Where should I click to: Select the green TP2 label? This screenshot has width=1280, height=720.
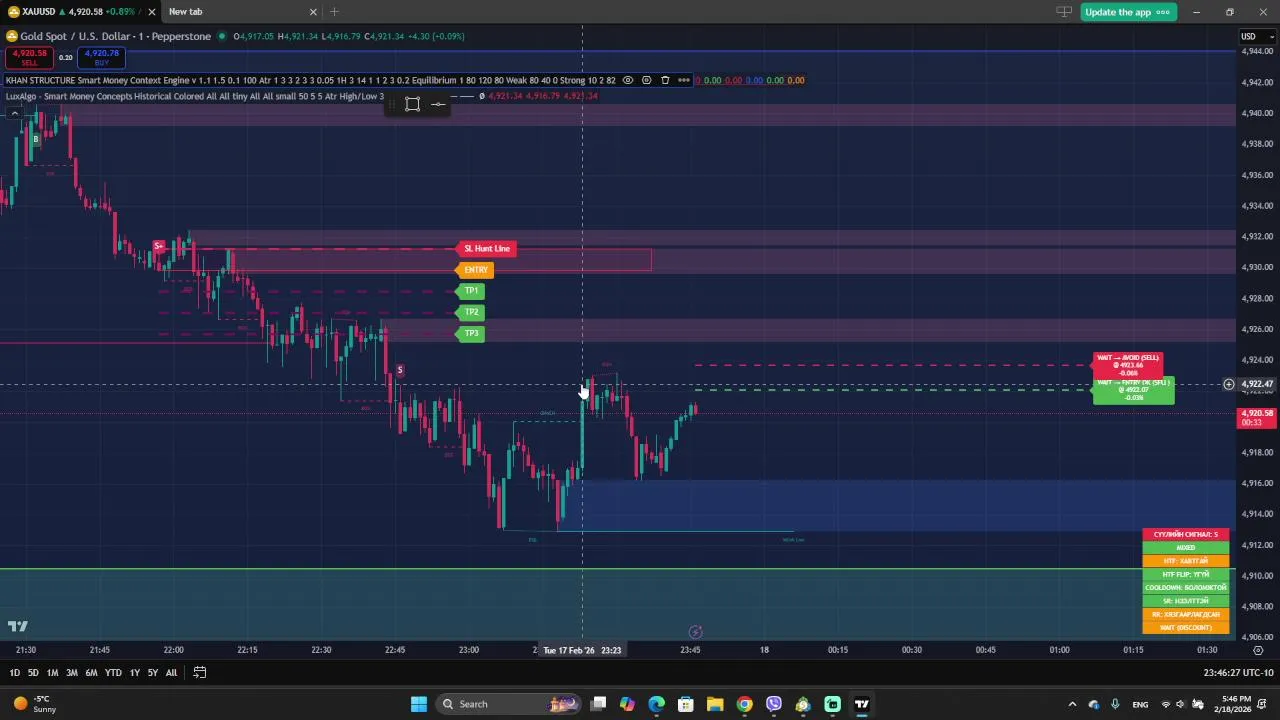coord(470,312)
